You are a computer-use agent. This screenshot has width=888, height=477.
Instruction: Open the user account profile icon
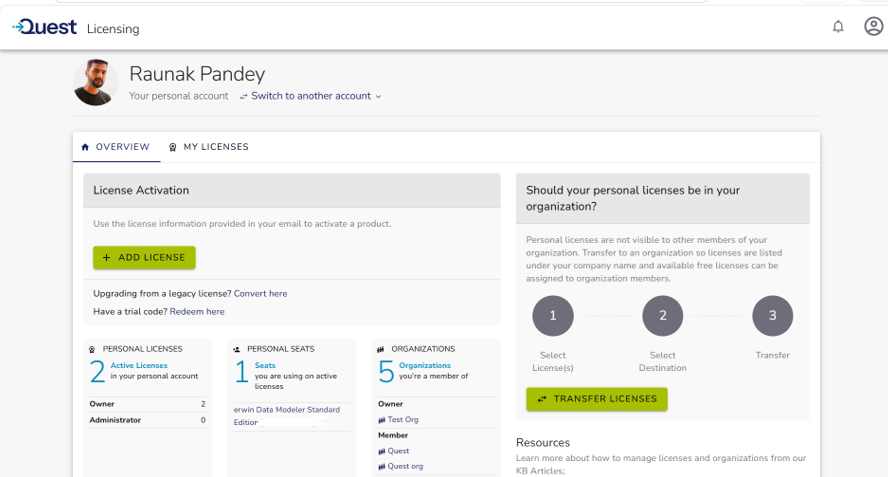(x=873, y=26)
